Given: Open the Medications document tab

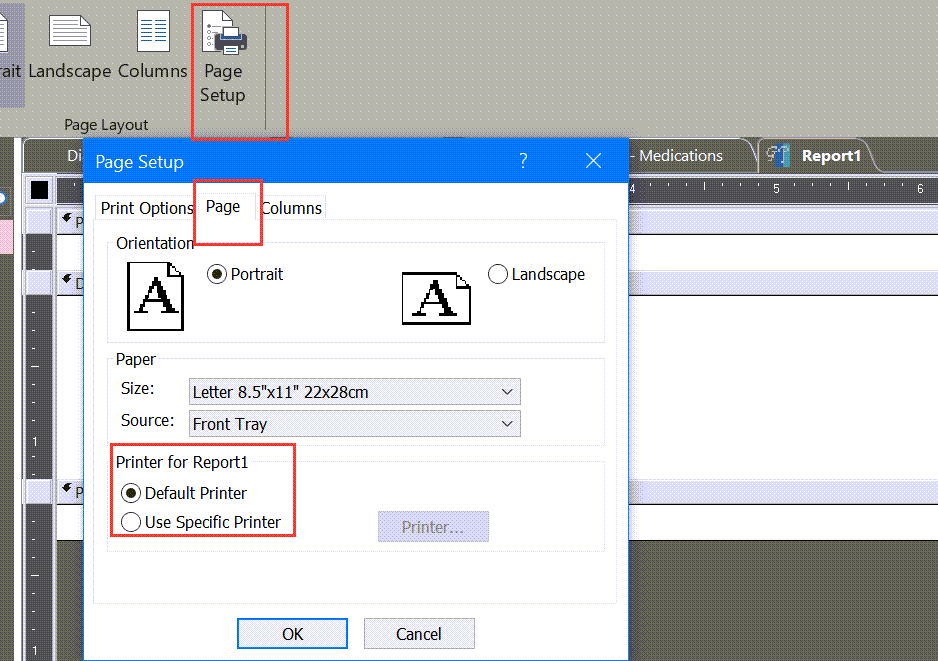Looking at the screenshot, I should pyautogui.click(x=681, y=156).
